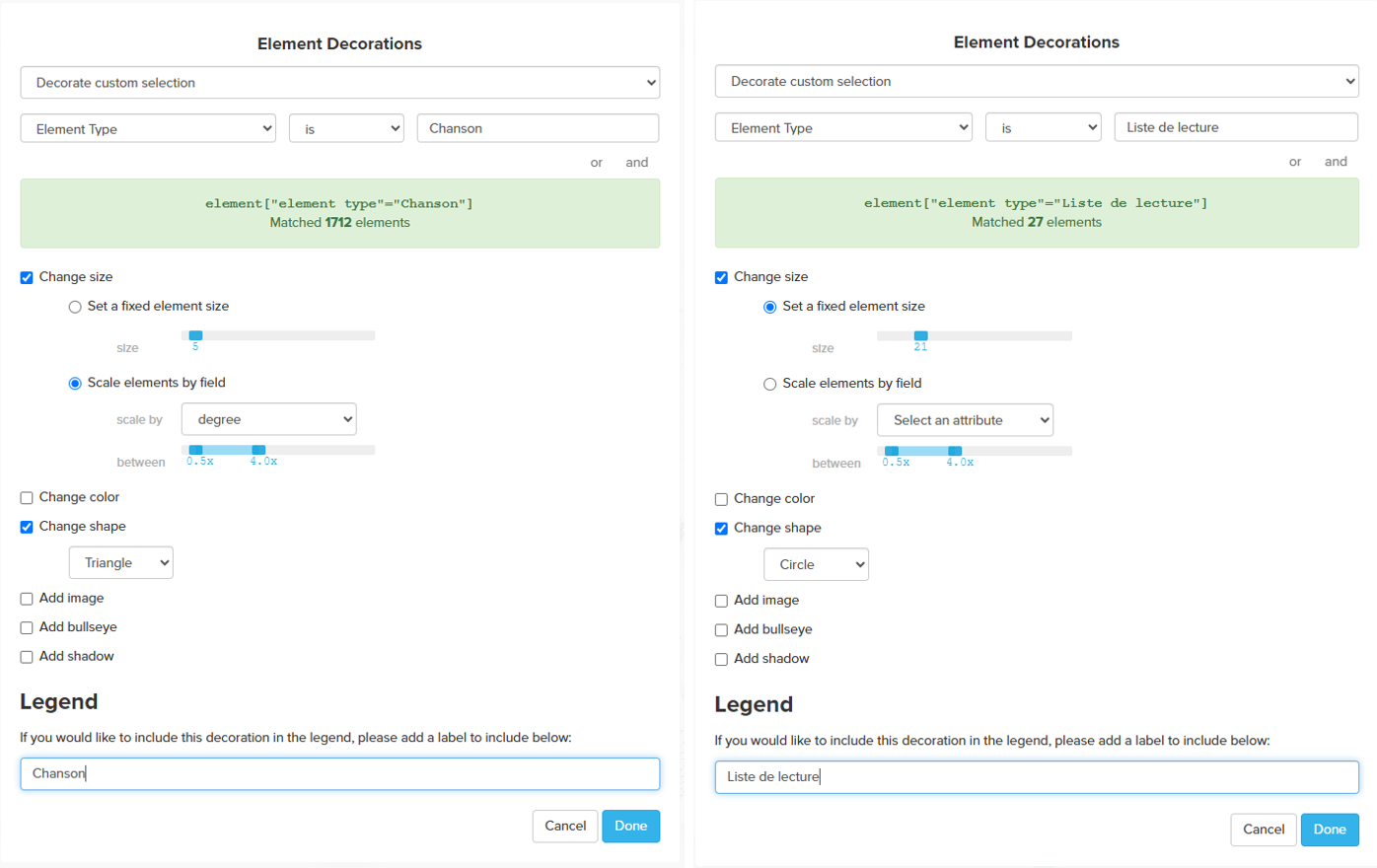1377x868 pixels.
Task: Open the 'degree' scale by dropdown
Action: [269, 419]
